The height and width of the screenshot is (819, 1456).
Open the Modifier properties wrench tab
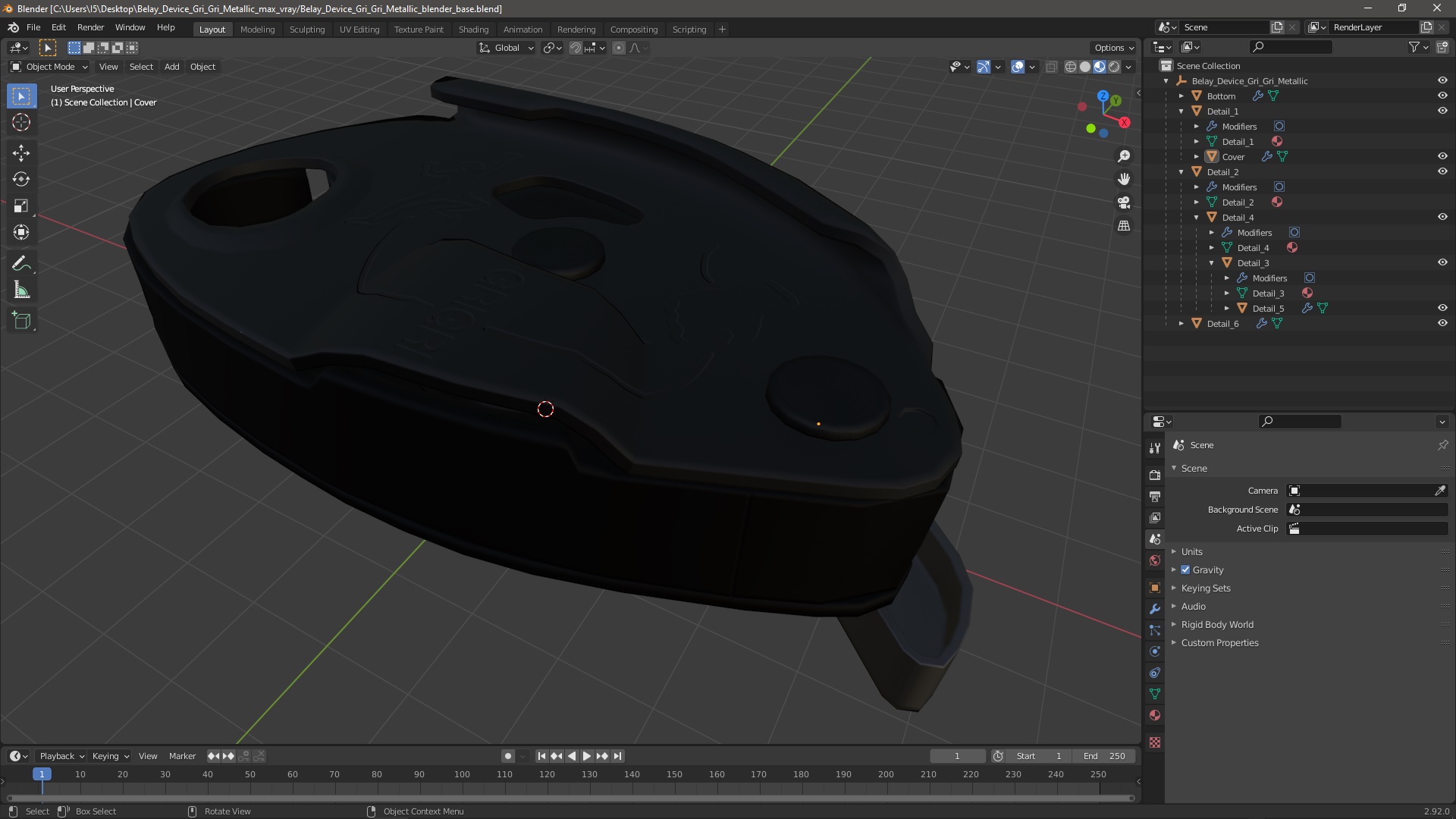(1155, 609)
